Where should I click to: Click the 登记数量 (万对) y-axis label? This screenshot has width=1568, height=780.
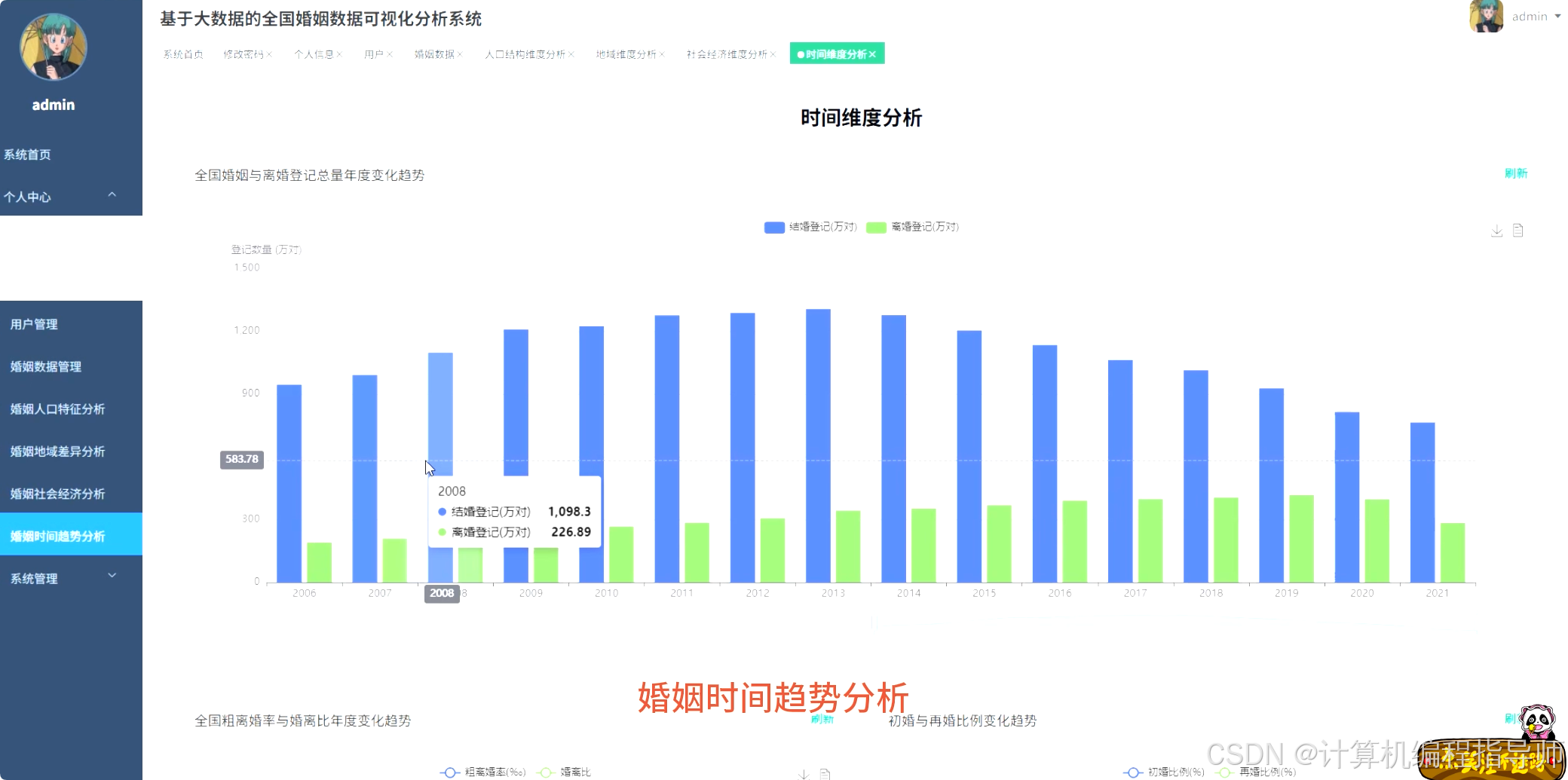[x=266, y=249]
